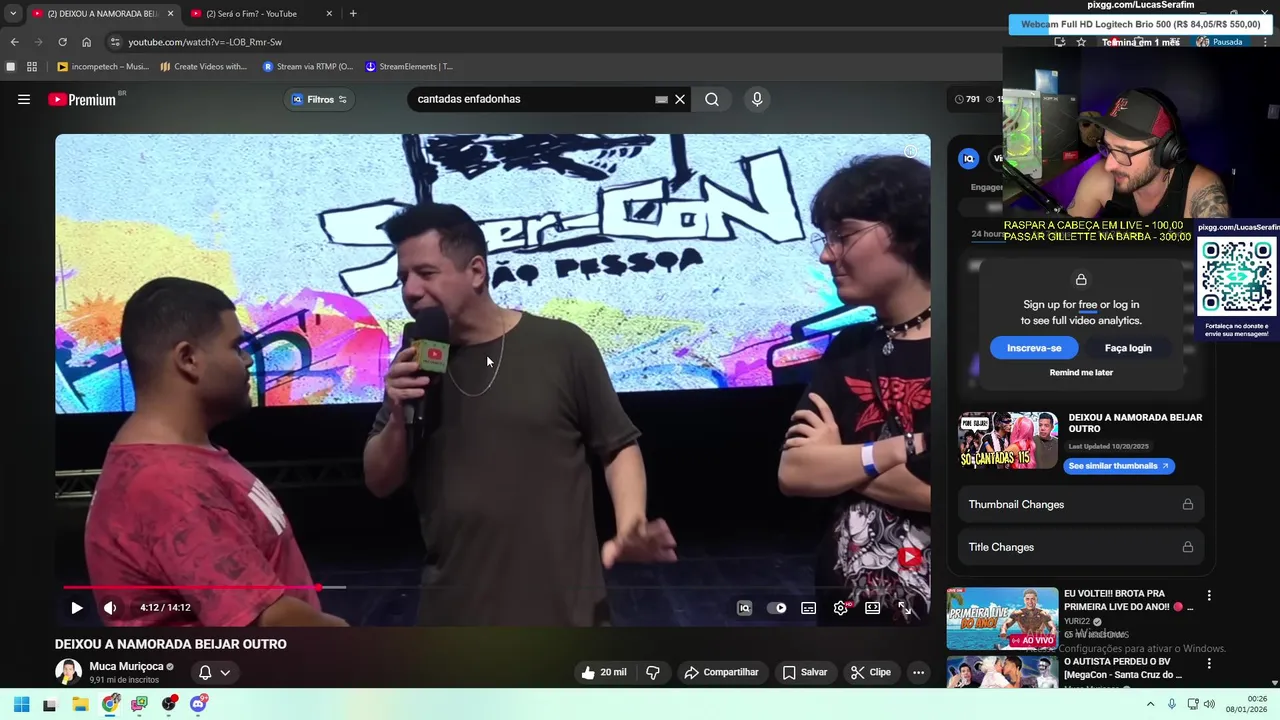Follow the 'free' link in sign-up prompt
This screenshot has width=1280, height=720.
point(1087,305)
